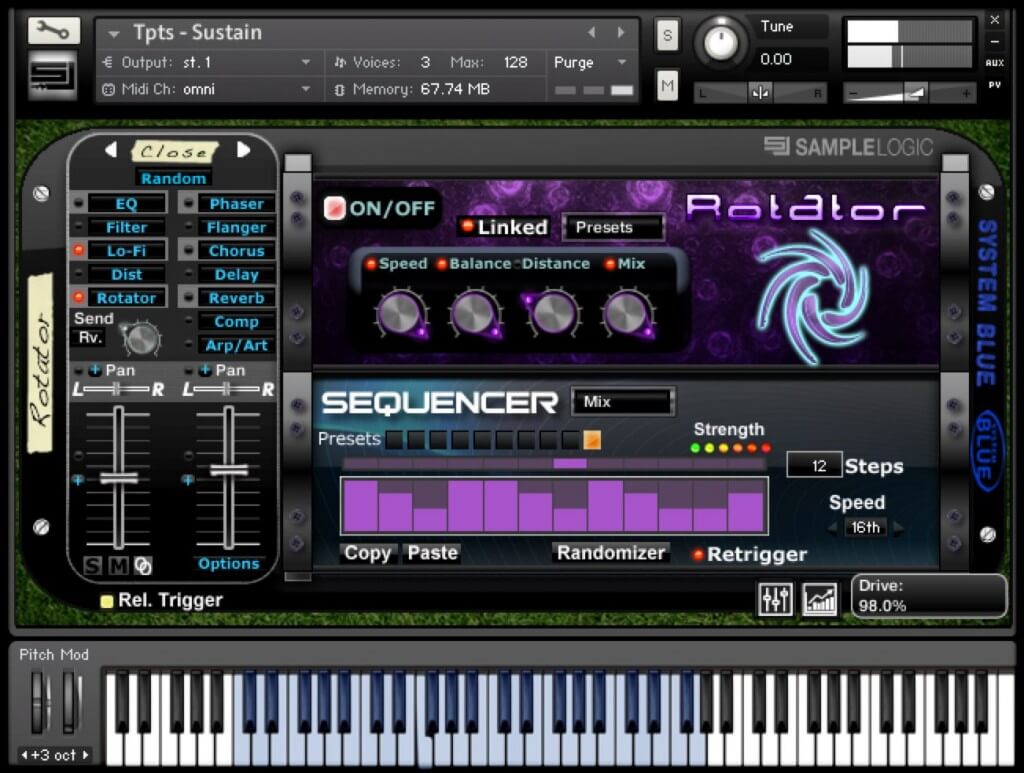
Task: Click the Random button
Action: click(x=174, y=178)
